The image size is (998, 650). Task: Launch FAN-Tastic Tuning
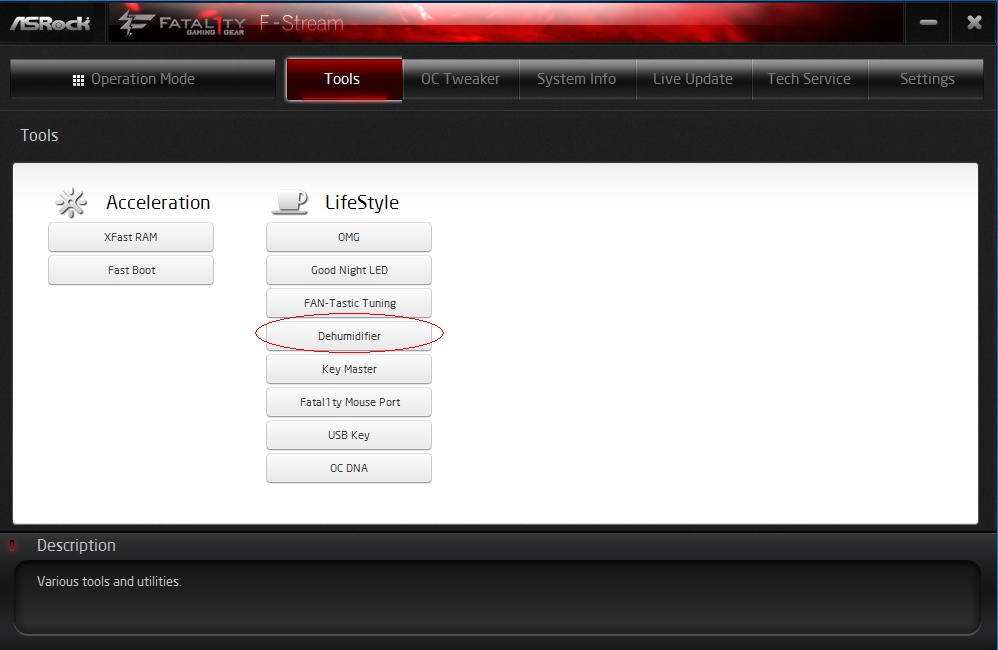pos(349,303)
